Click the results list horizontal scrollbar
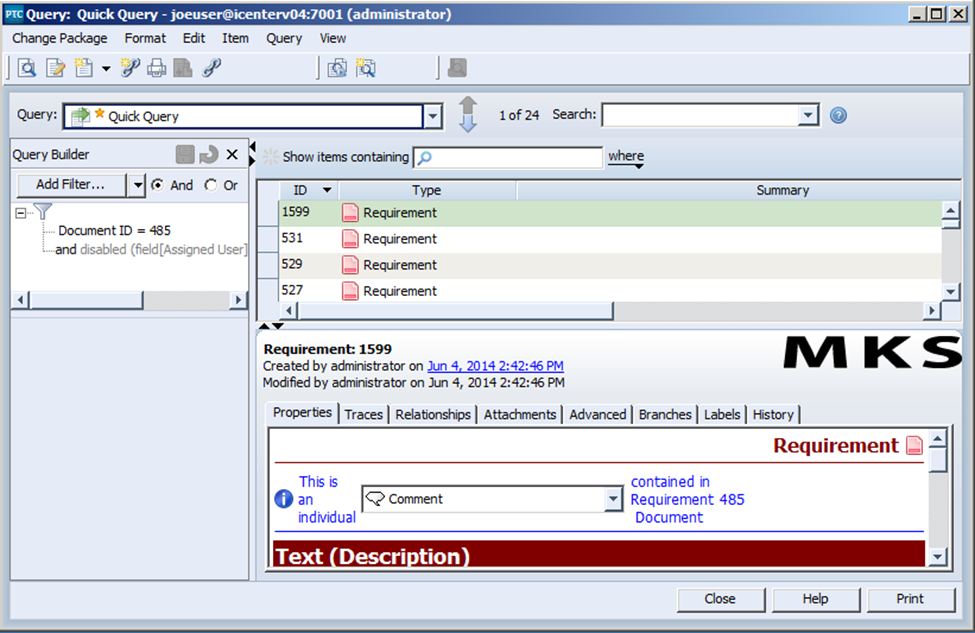 point(612,310)
